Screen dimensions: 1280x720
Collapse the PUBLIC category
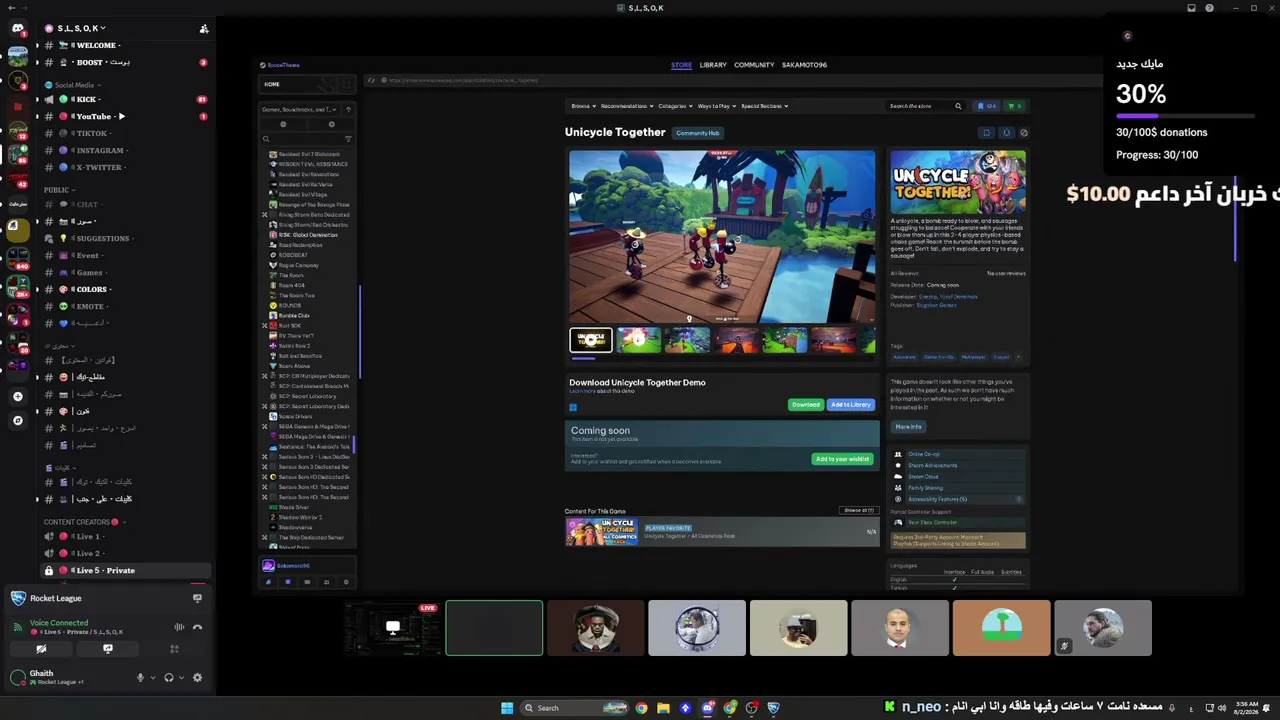pyautogui.click(x=60, y=189)
